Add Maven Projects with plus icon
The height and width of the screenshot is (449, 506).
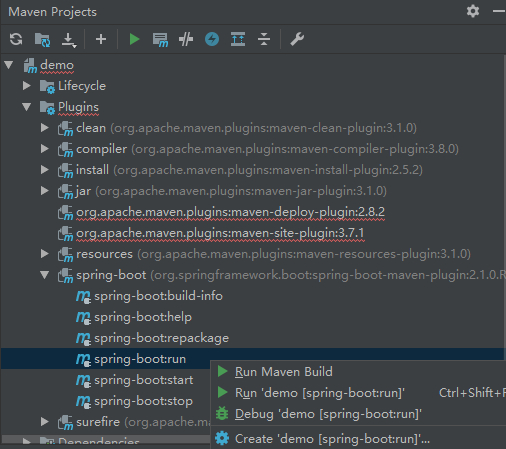(x=101, y=39)
